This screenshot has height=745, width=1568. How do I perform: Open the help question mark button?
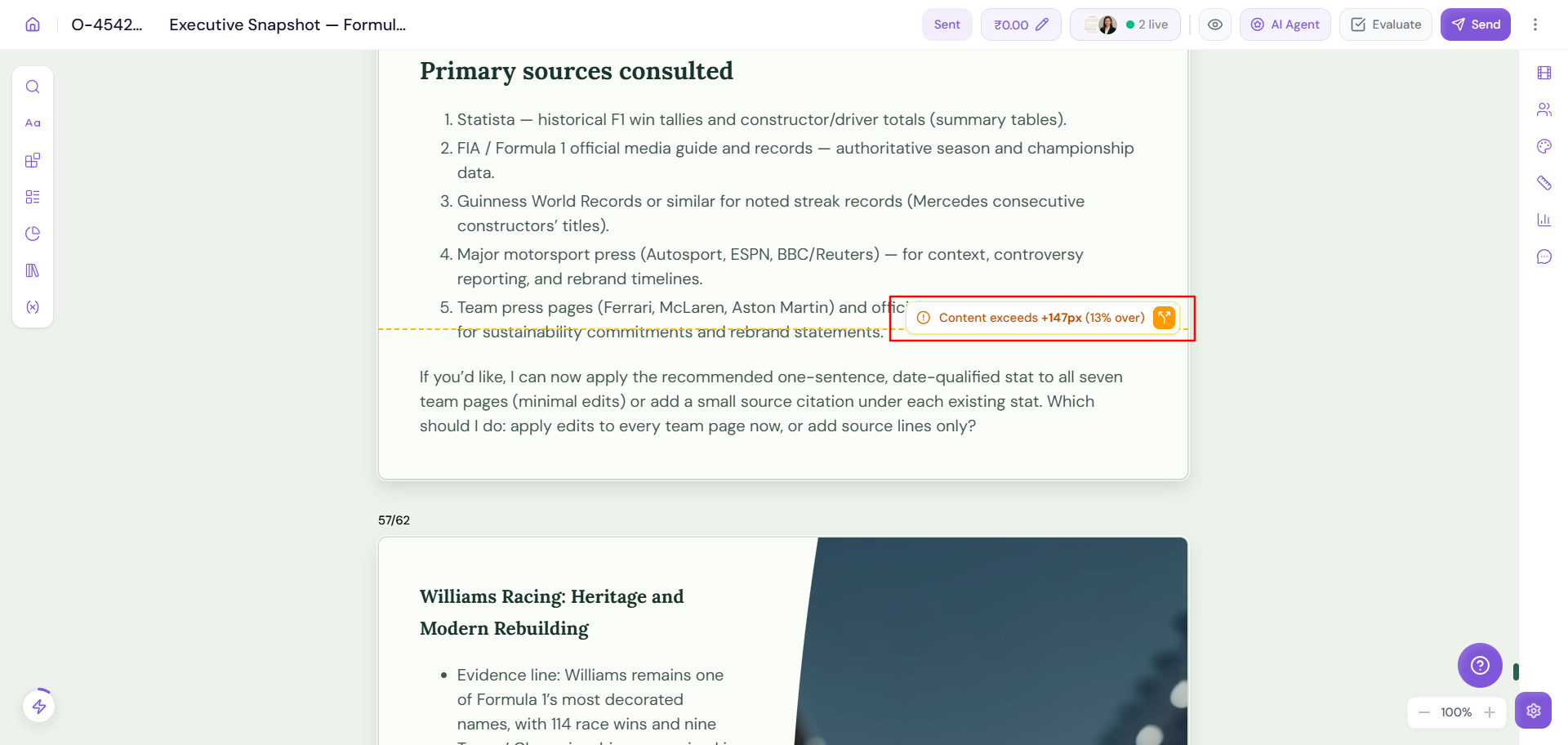(1480, 666)
